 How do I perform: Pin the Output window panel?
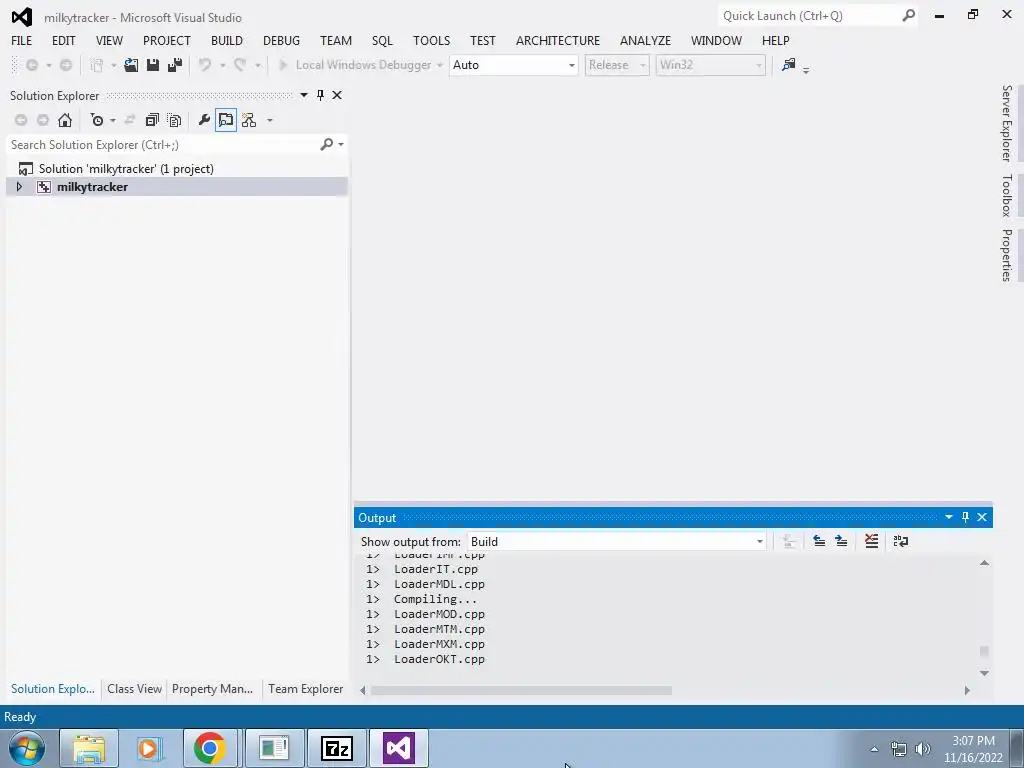pyautogui.click(x=965, y=517)
